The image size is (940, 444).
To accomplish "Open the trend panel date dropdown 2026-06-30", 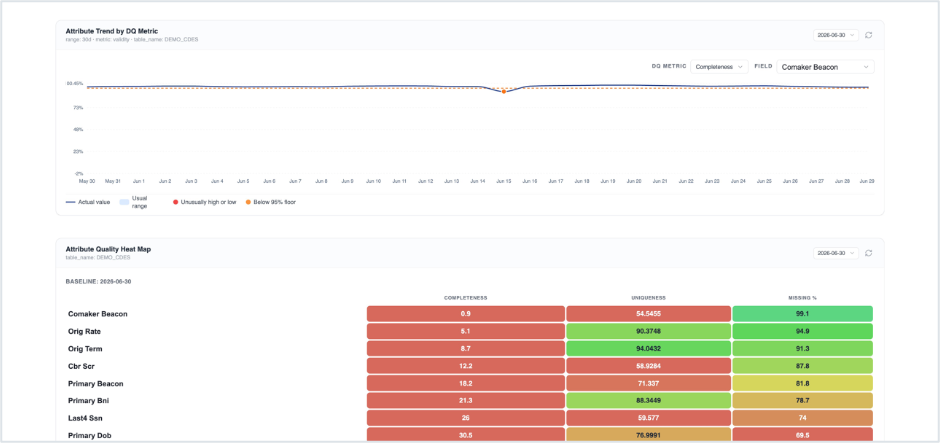I will [836, 35].
